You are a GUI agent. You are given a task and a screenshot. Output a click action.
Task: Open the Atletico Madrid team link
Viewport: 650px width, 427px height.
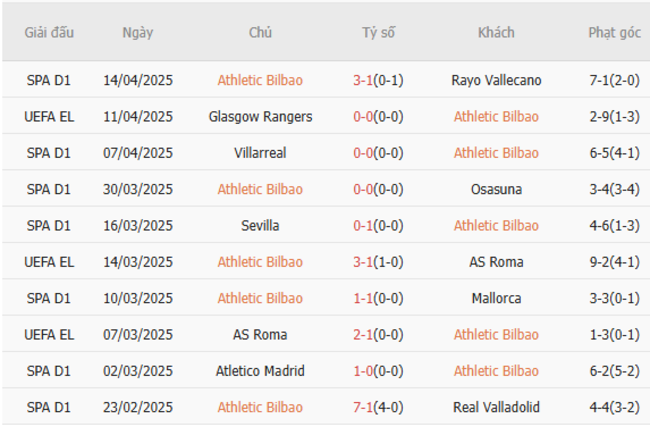pyautogui.click(x=260, y=371)
